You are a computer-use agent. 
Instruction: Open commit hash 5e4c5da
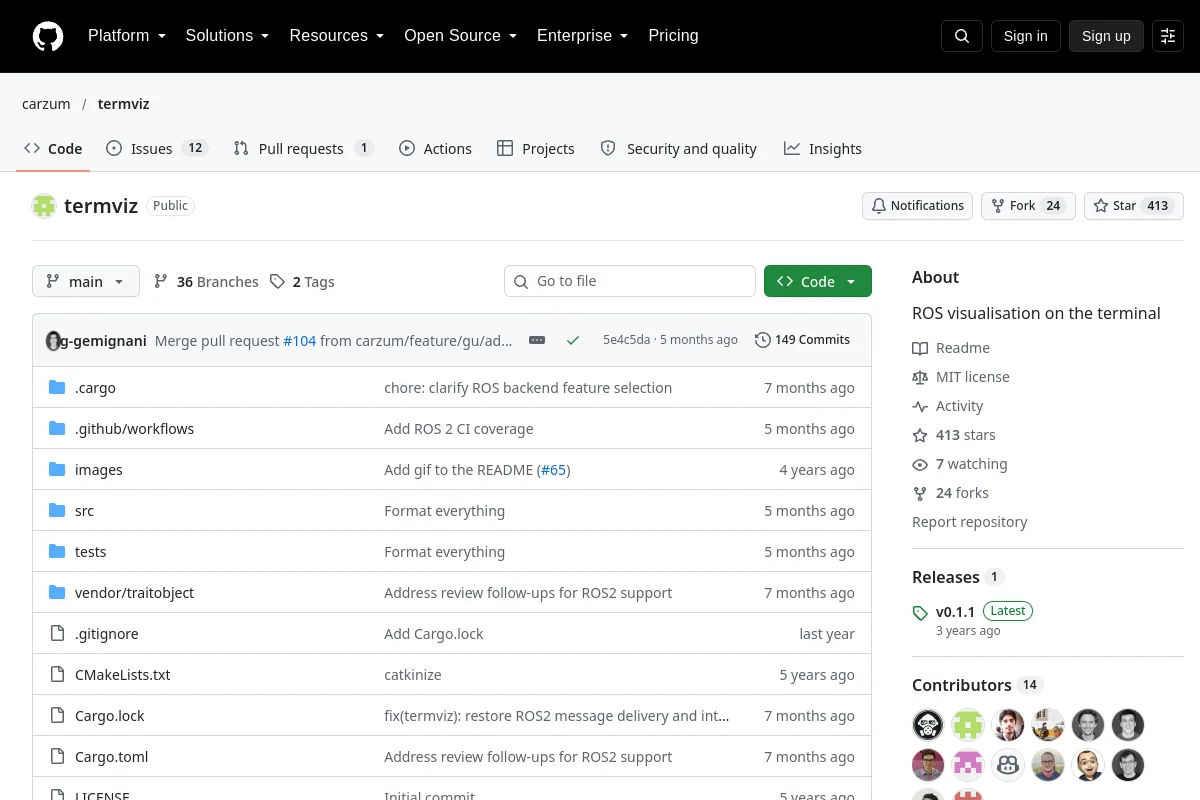tap(626, 340)
